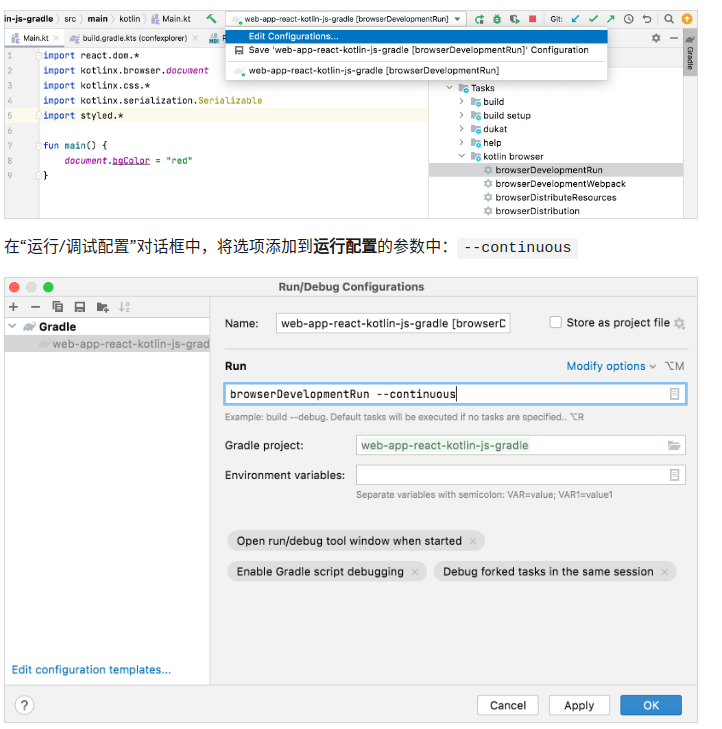This screenshot has width=722, height=729.
Task: Expand the help task group
Action: (461, 142)
